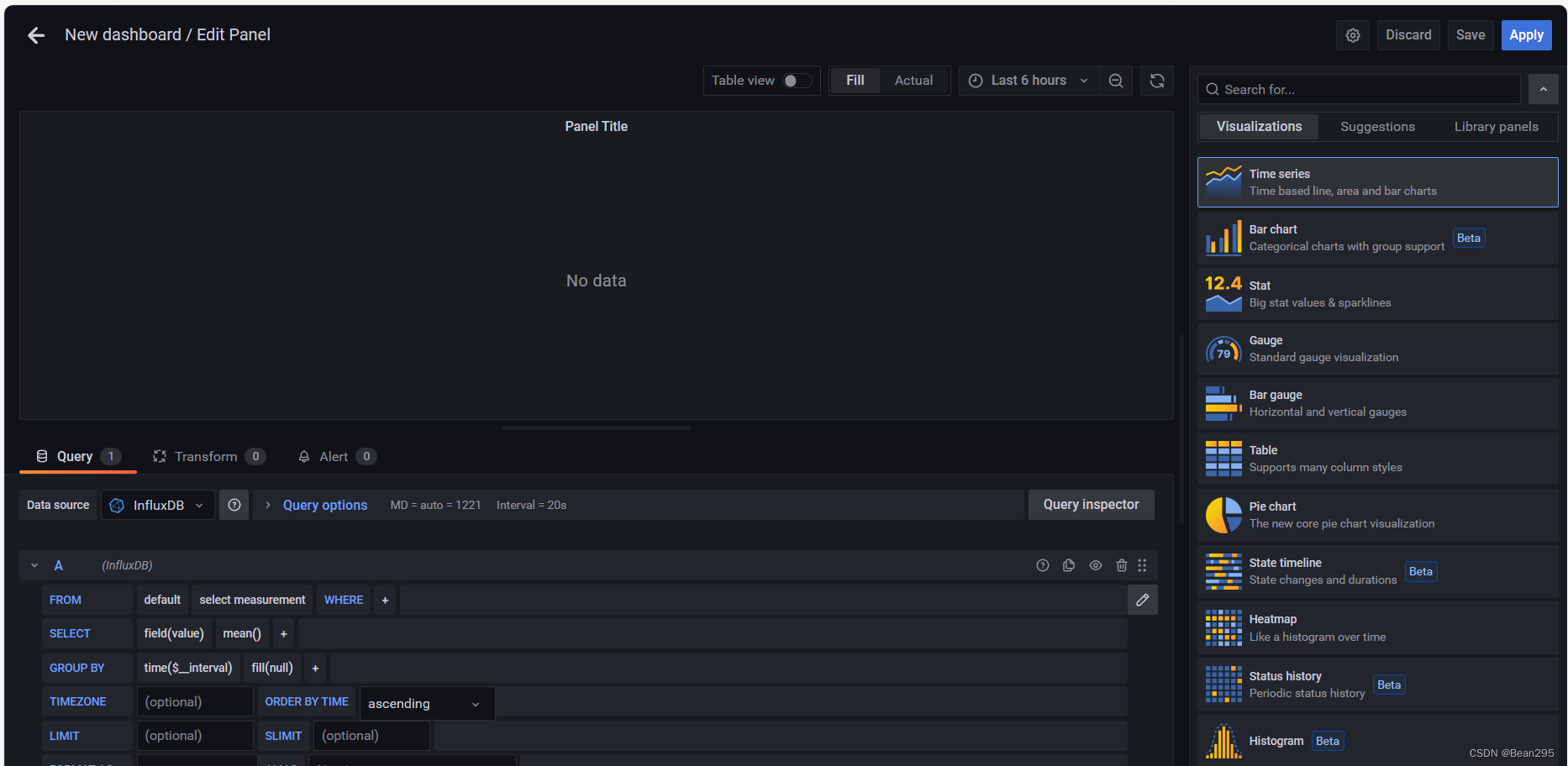Click the SLIMIT optional input field

pyautogui.click(x=371, y=736)
